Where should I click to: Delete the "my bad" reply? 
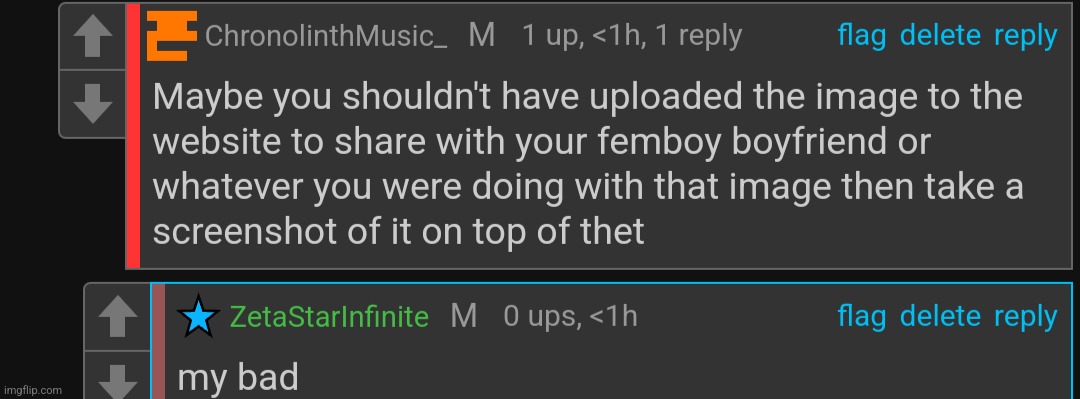tap(940, 316)
